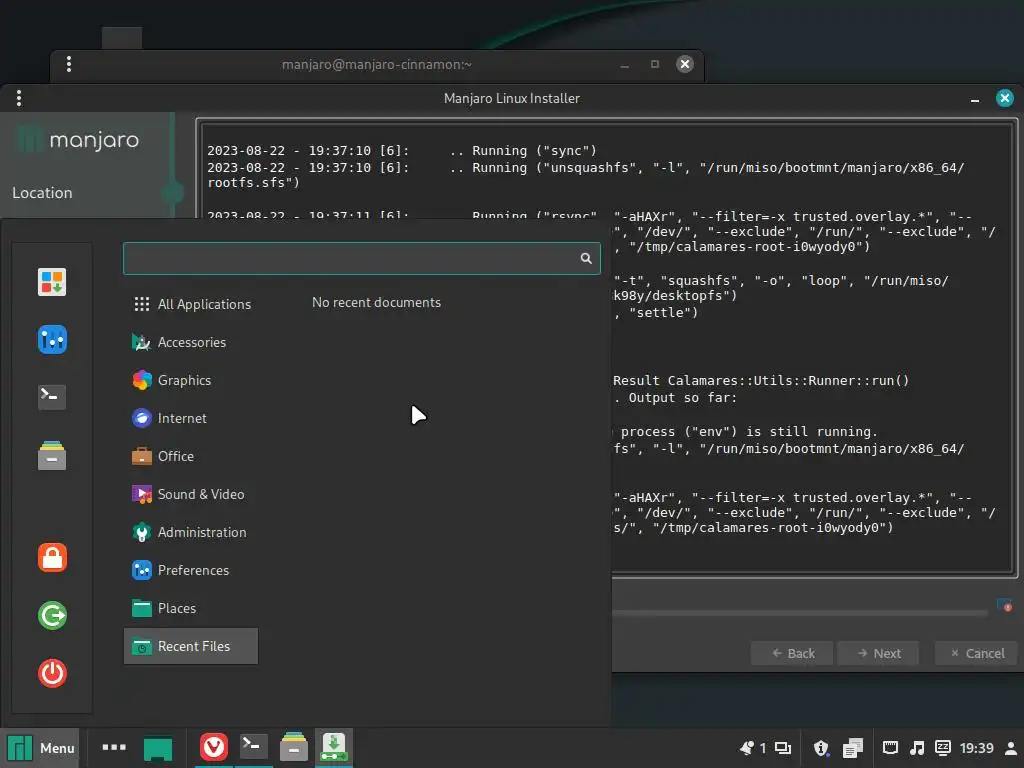Click the red power off button
This screenshot has width=1024, height=768.
[52, 673]
